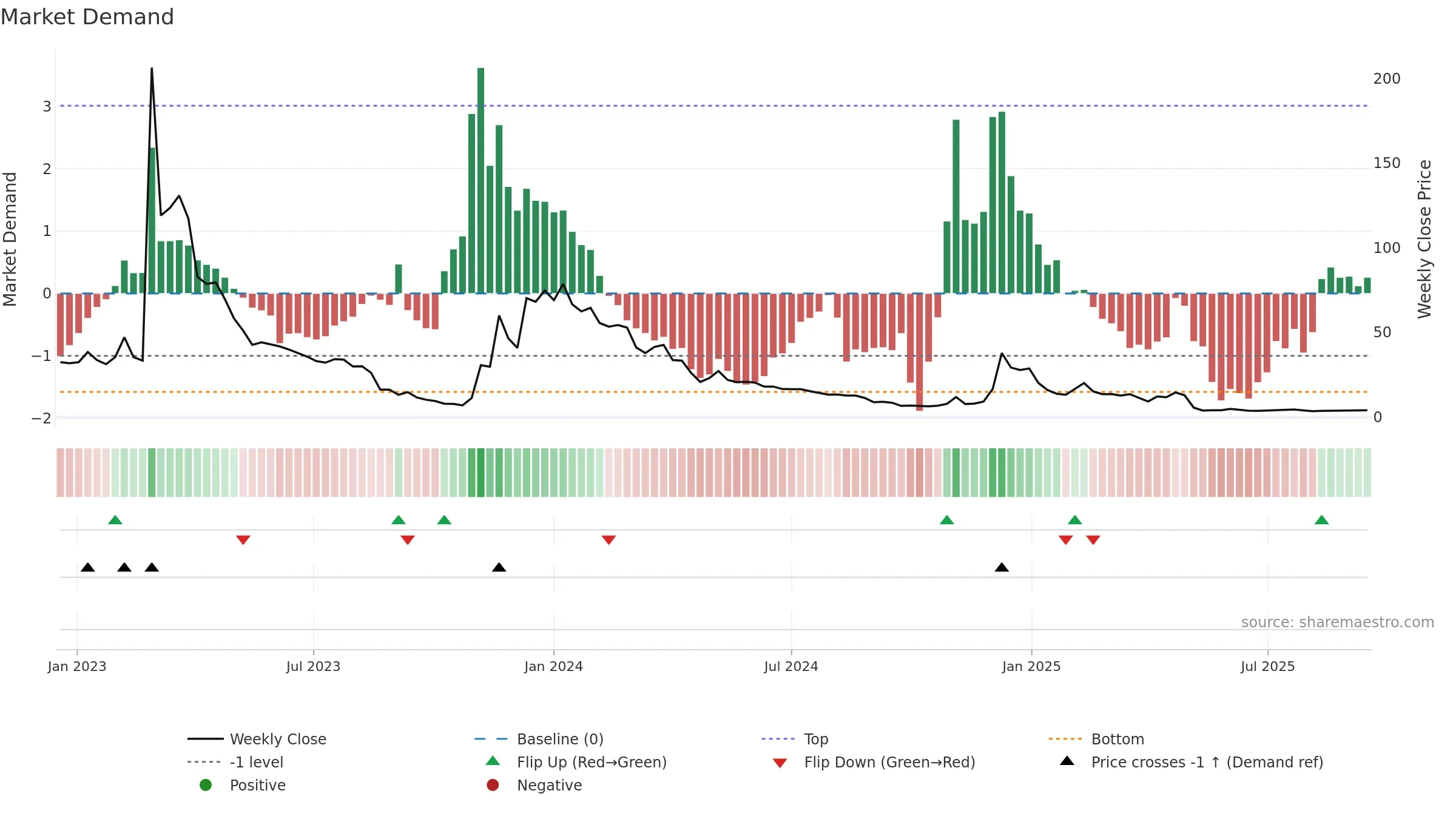This screenshot has height=819, width=1456.
Task: Click the 'Jul 2024' x-axis label
Action: [791, 666]
